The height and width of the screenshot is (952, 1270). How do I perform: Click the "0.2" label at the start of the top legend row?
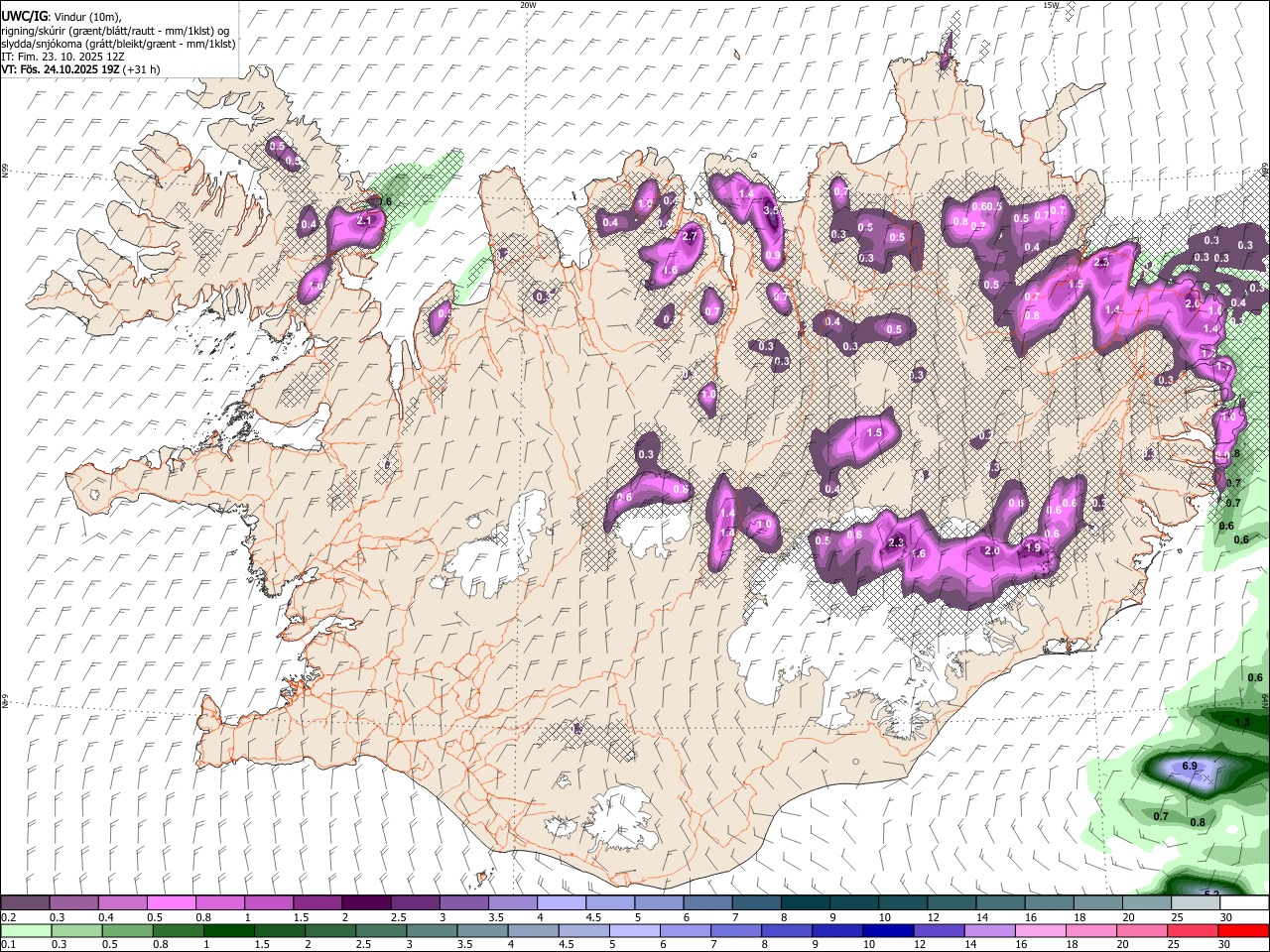pos(8,917)
